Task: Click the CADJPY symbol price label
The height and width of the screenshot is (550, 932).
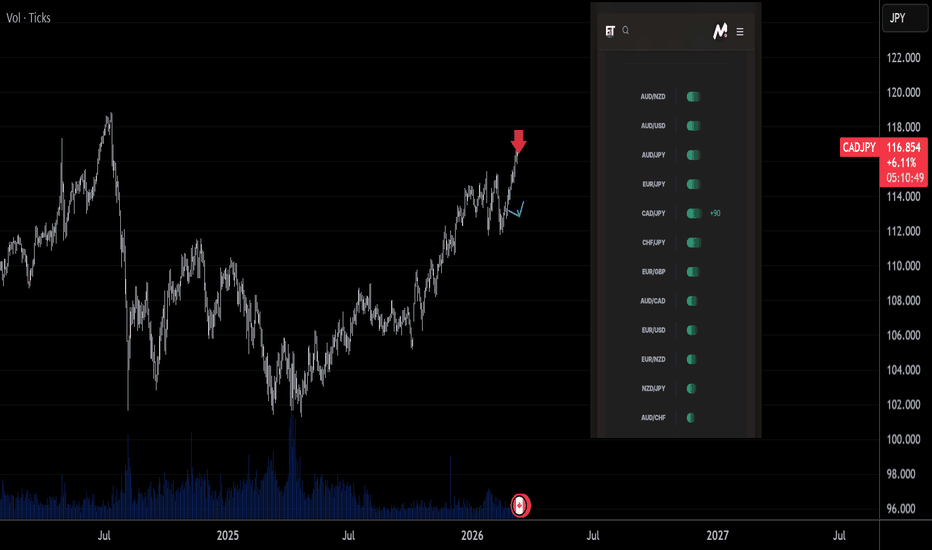Action: click(x=859, y=147)
